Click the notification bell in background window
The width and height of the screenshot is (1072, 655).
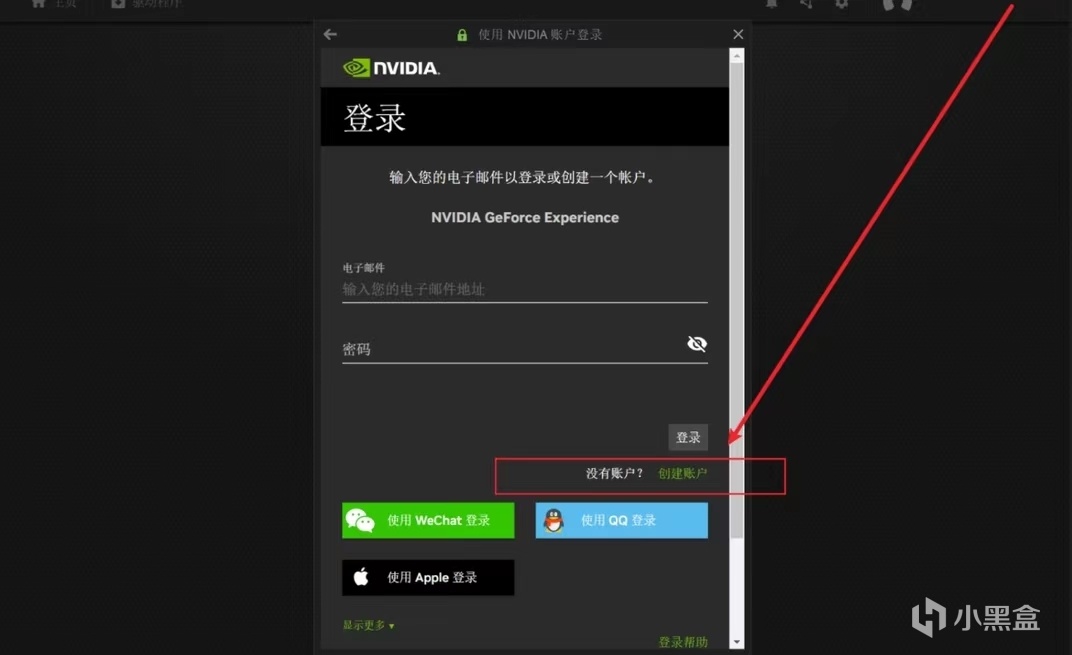tap(771, 4)
